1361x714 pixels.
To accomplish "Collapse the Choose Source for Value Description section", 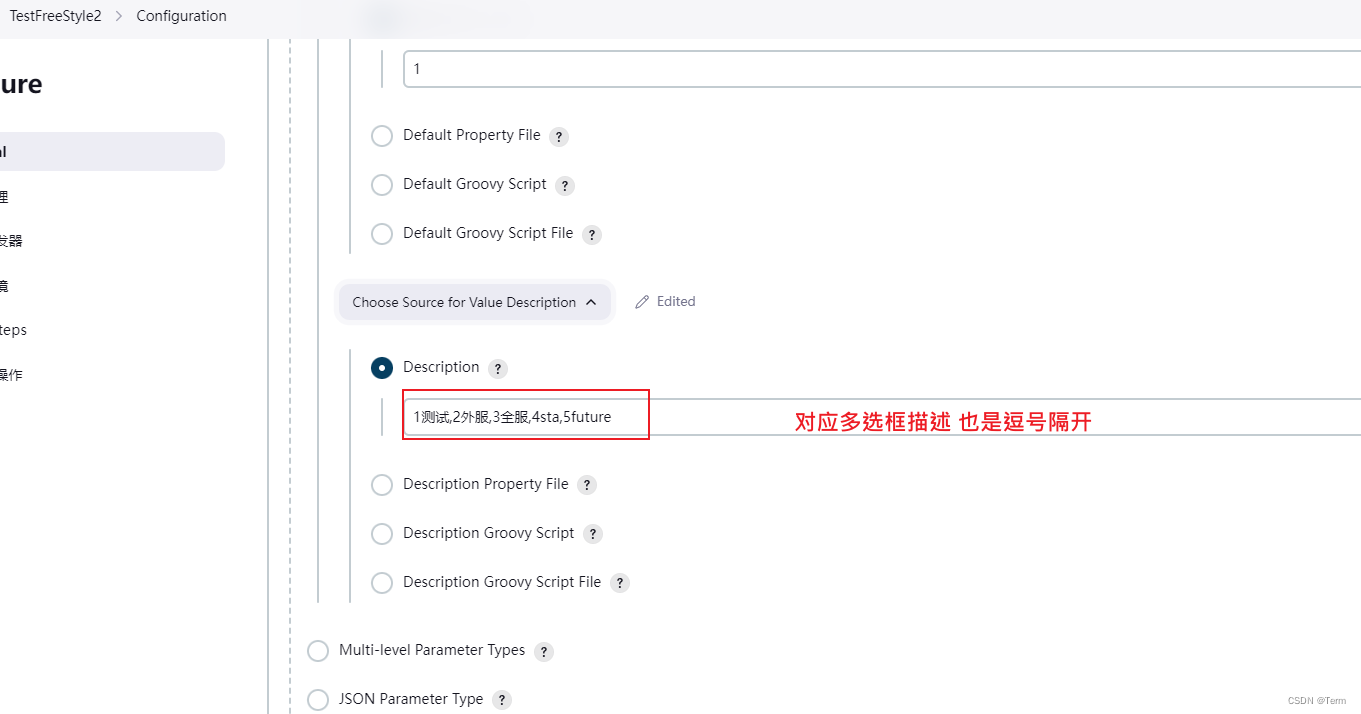I will pyautogui.click(x=474, y=301).
